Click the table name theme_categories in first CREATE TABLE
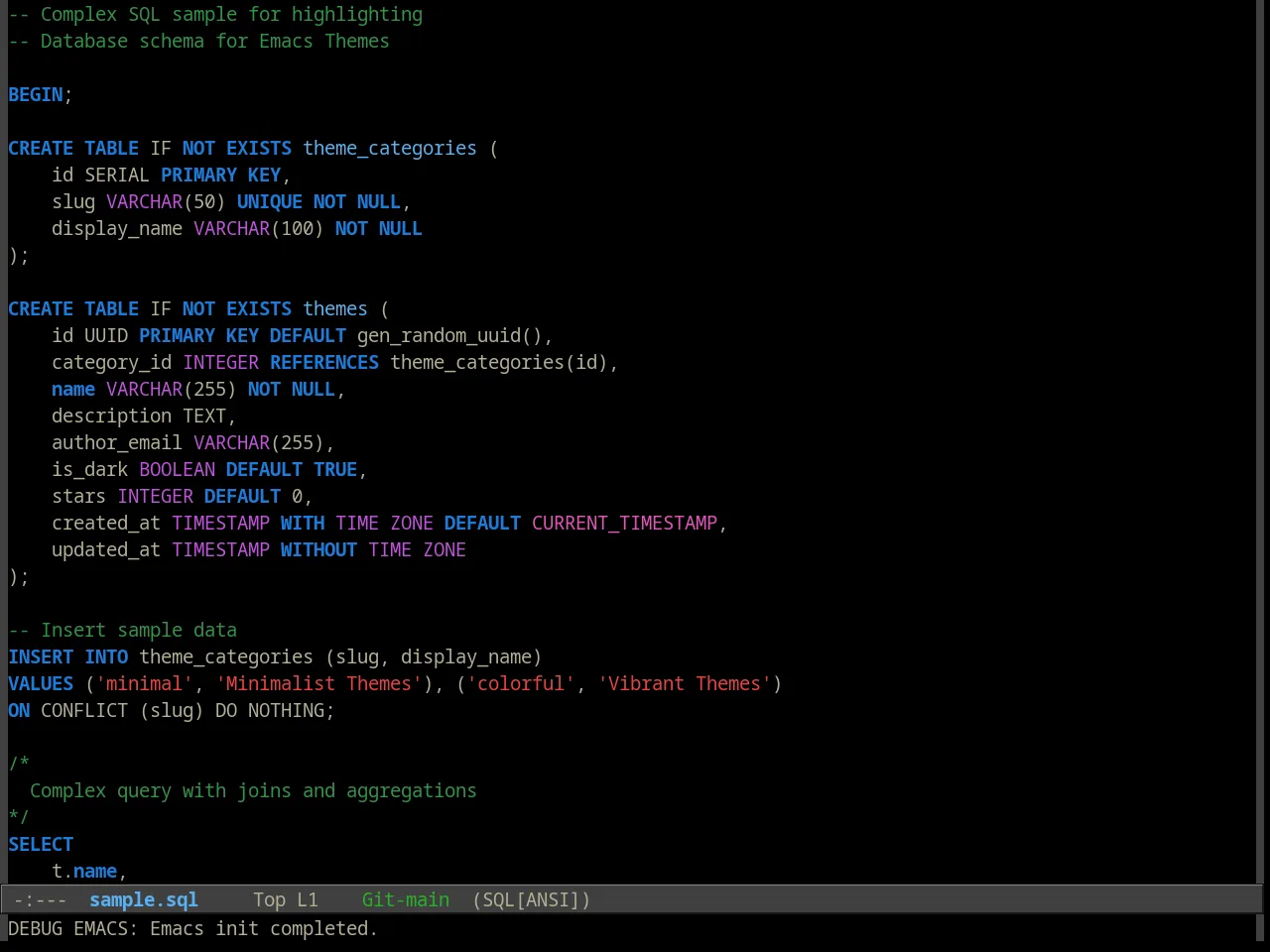This screenshot has height=952, width=1270. pyautogui.click(x=390, y=148)
